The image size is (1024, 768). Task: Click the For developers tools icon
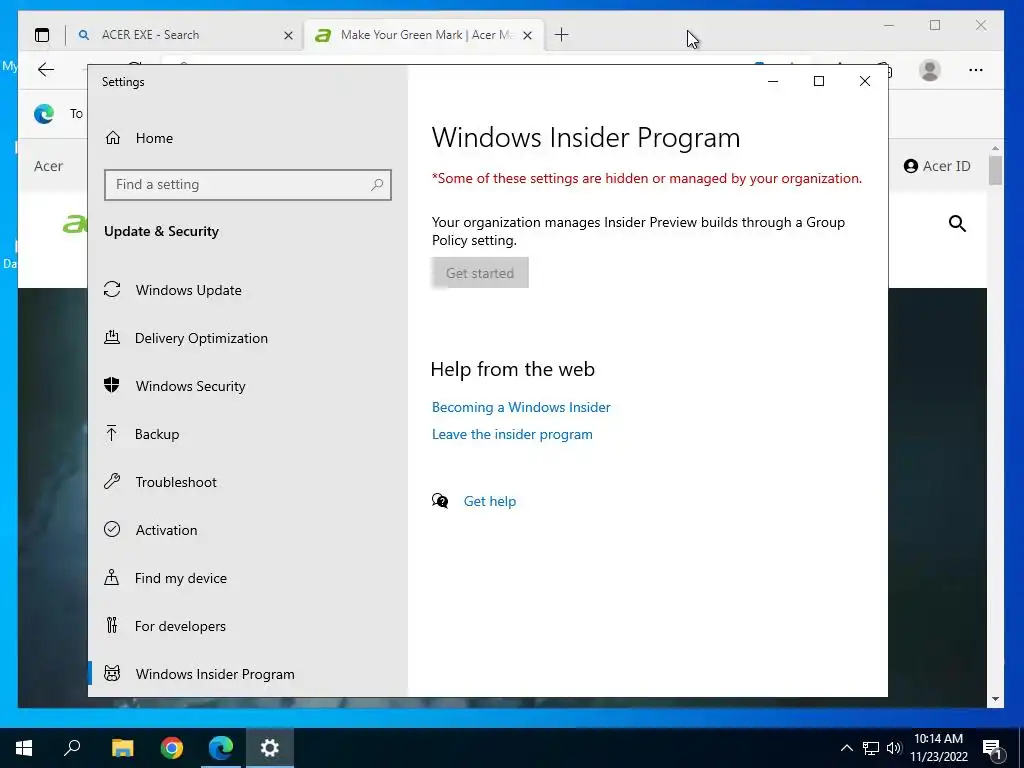[x=112, y=625]
